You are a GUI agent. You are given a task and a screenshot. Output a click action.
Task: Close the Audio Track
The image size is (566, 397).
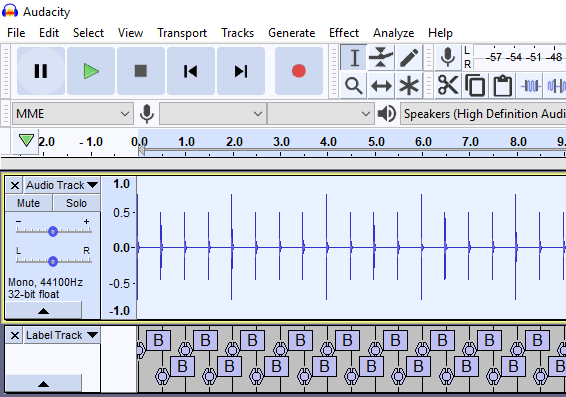(15, 186)
